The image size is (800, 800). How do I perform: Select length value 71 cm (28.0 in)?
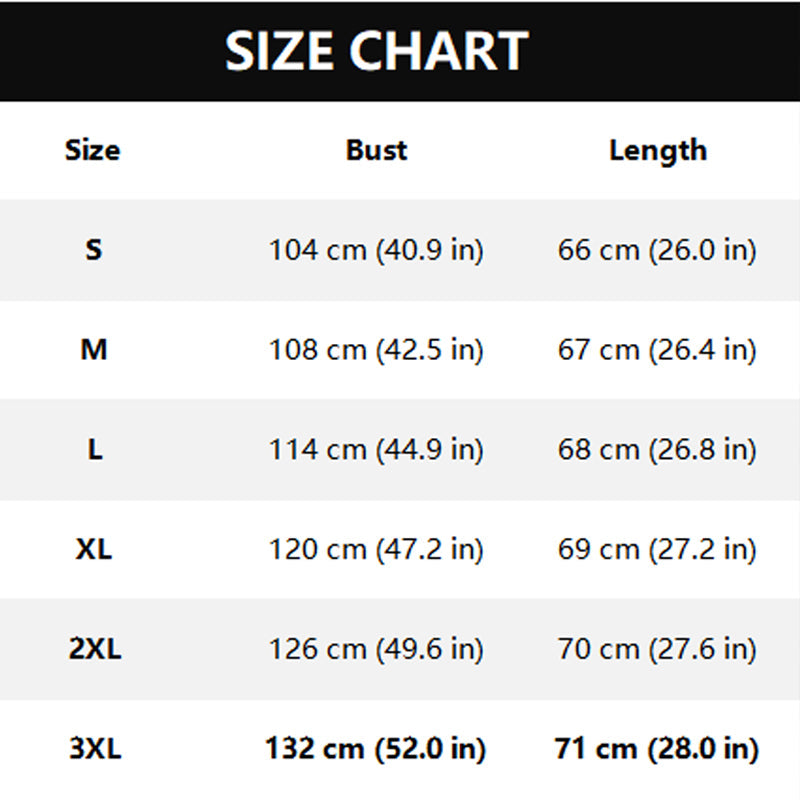tap(657, 749)
